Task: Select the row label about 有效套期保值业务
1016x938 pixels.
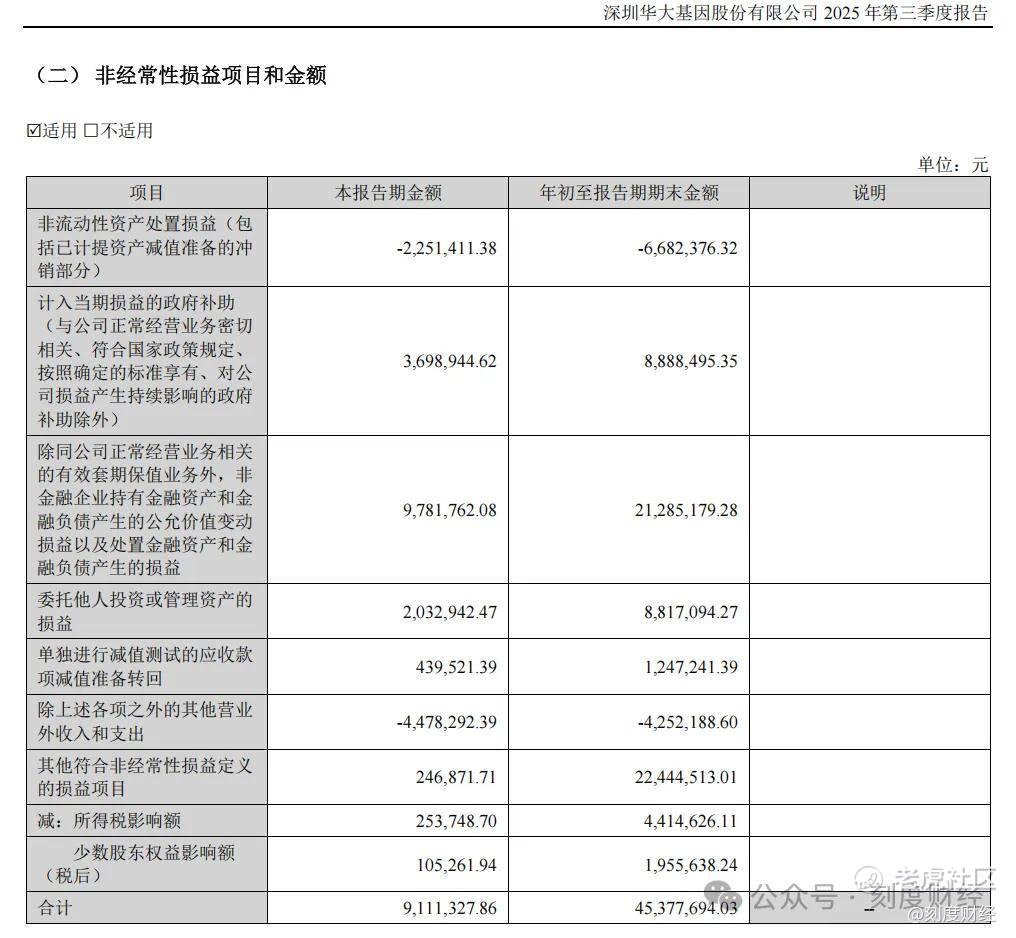Action: [145, 510]
